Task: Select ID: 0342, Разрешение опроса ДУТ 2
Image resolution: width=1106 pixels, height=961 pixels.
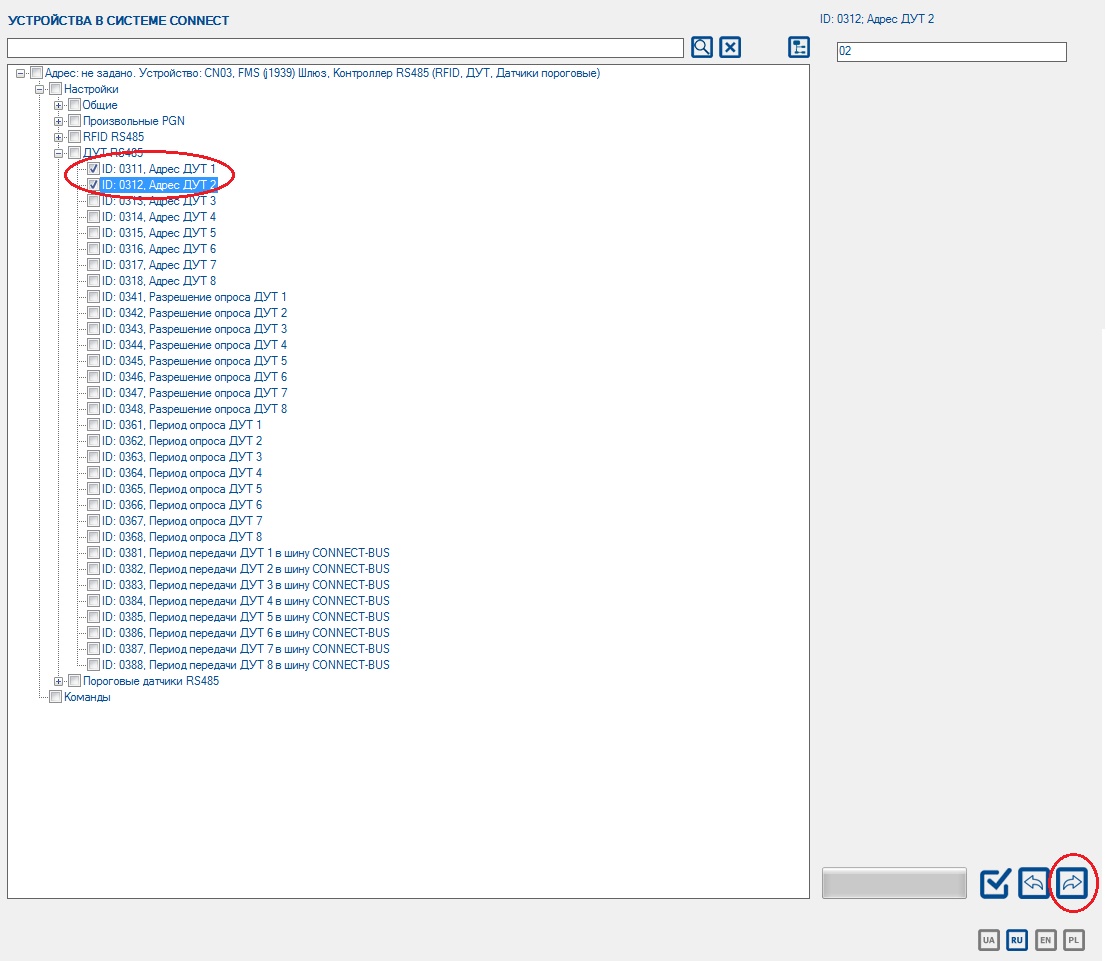Action: click(194, 313)
